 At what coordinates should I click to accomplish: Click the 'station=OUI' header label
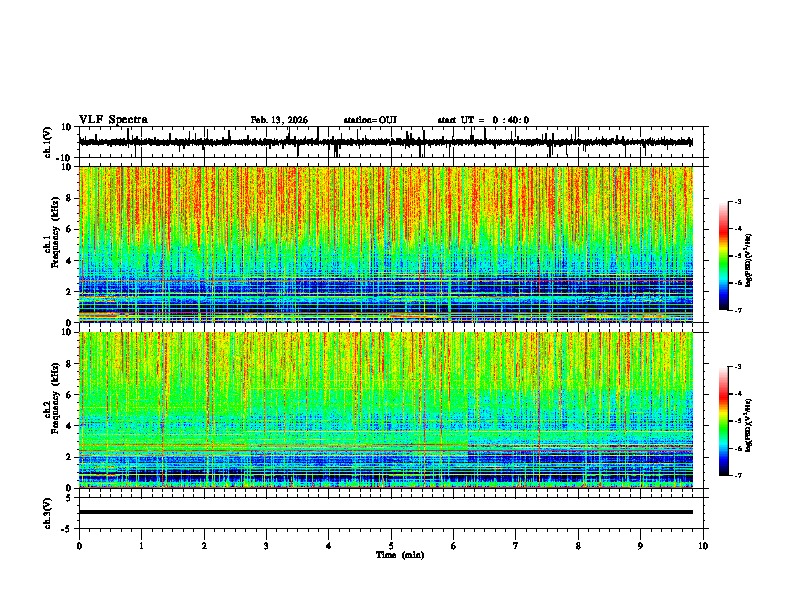click(370, 120)
